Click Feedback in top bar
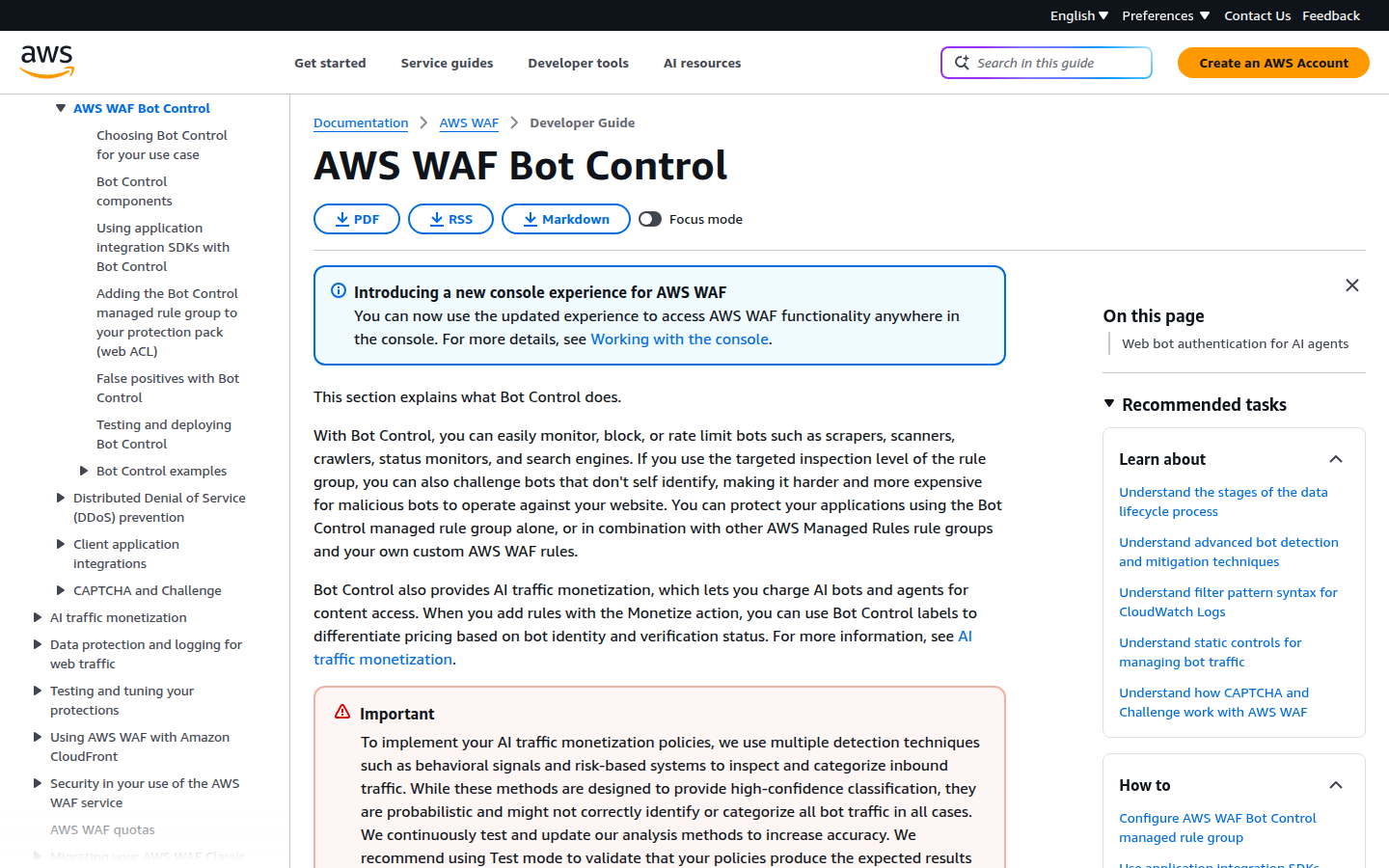 [1330, 15]
